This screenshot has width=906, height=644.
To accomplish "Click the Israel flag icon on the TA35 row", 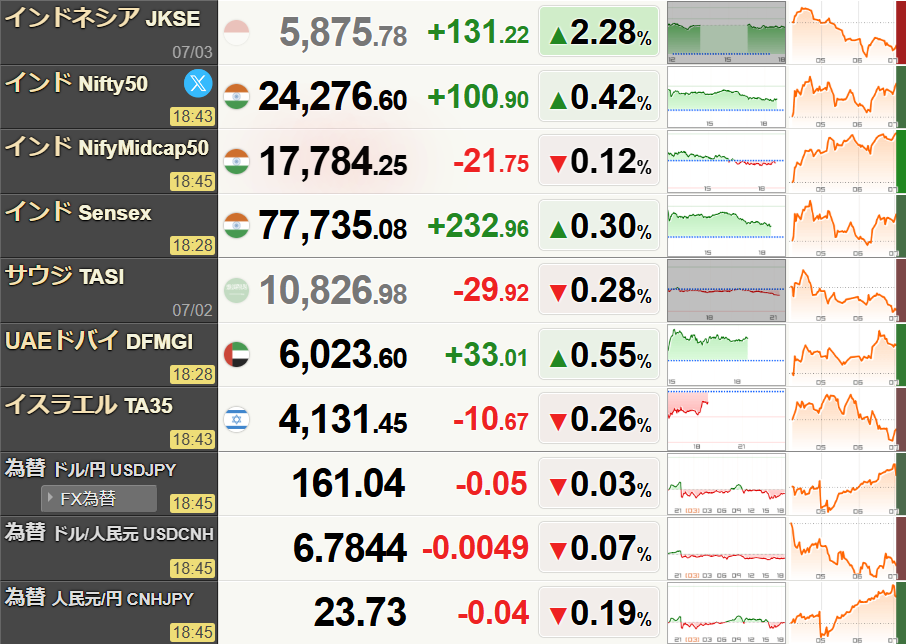I will point(236,419).
